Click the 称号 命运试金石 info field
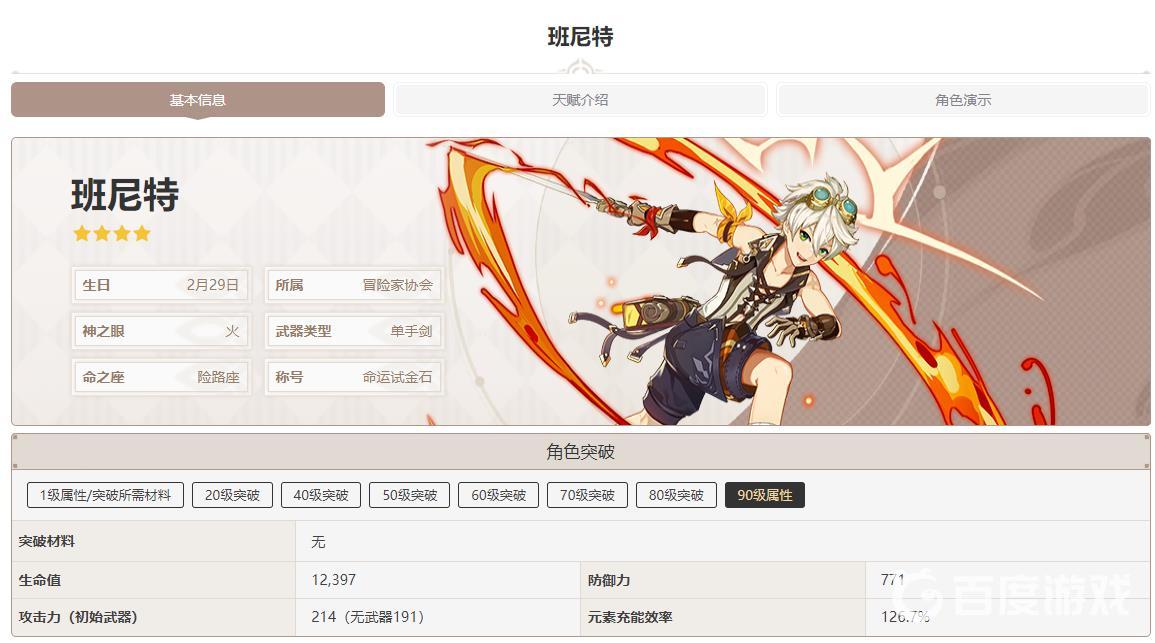 (354, 377)
